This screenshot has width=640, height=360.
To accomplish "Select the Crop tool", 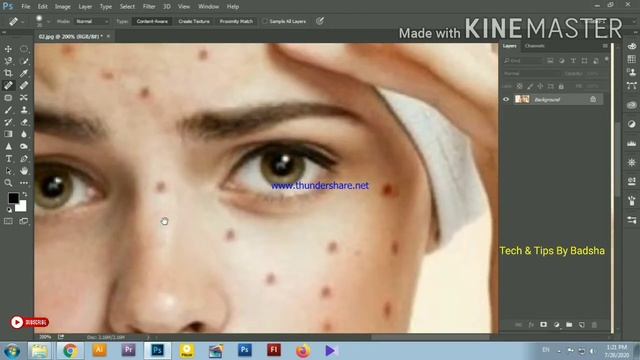I will pos(8,73).
